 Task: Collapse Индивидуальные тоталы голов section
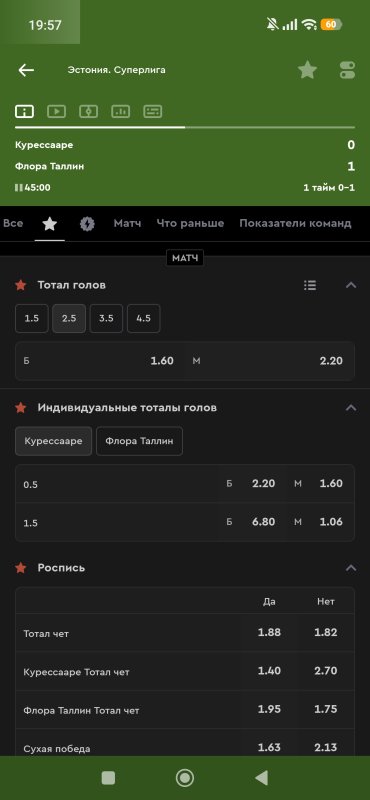coord(351,408)
